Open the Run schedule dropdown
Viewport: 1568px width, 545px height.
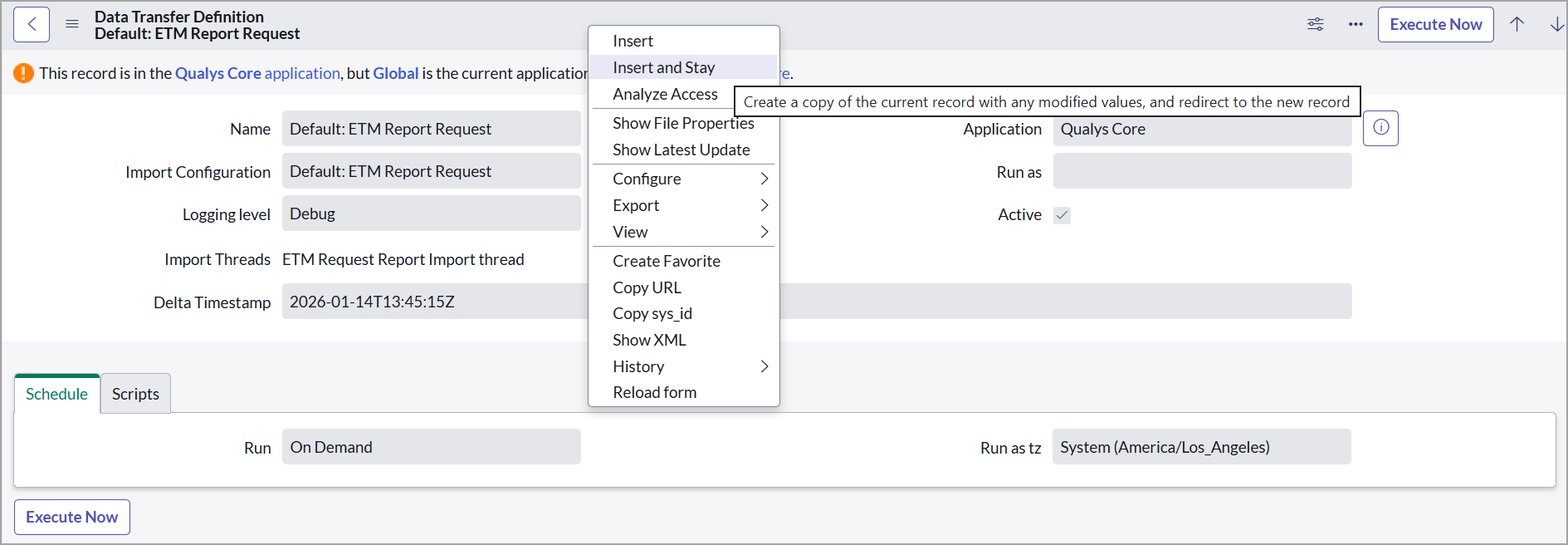pyautogui.click(x=432, y=447)
